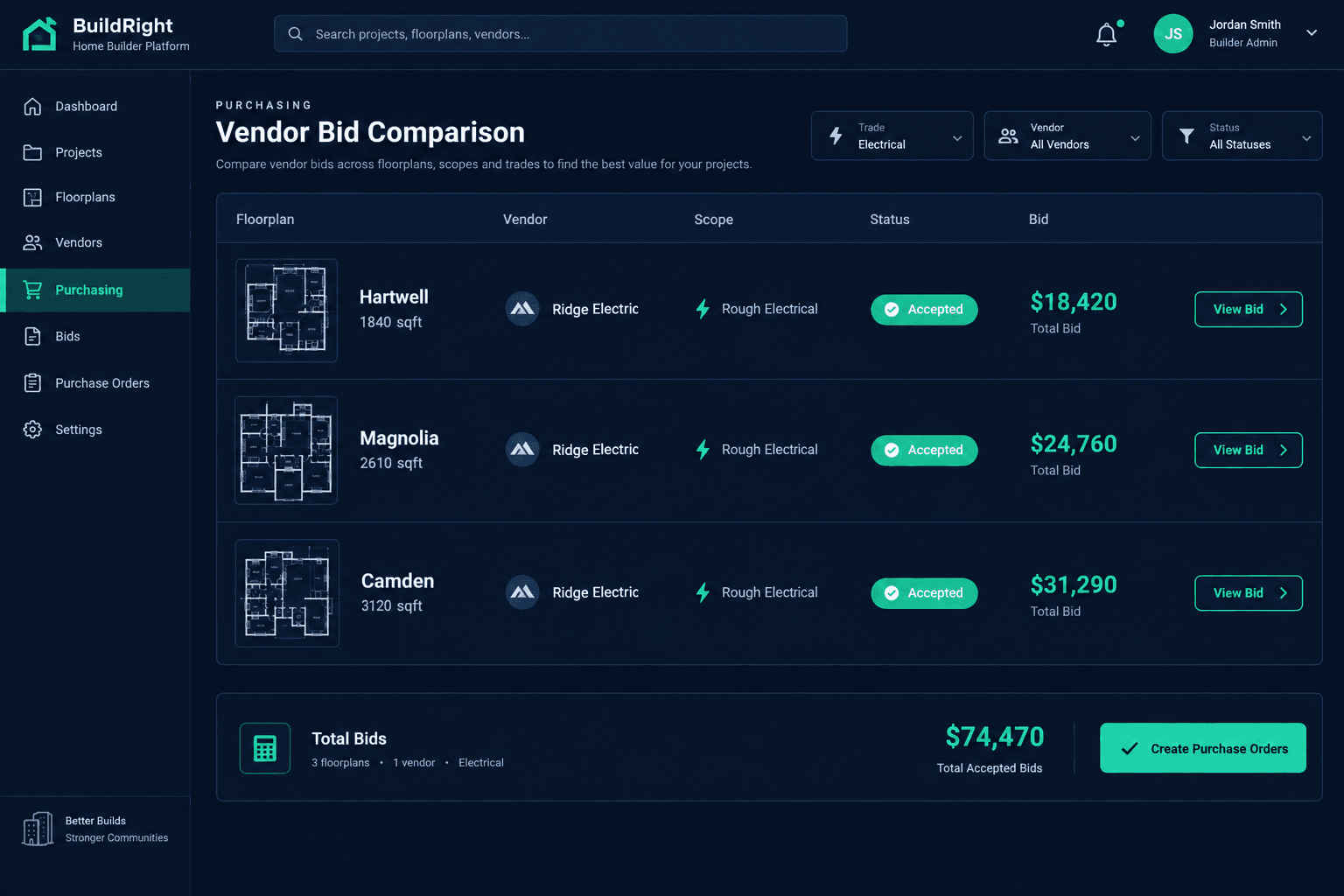
Task: Click the $74,470 total accepted bids amount
Action: [995, 737]
